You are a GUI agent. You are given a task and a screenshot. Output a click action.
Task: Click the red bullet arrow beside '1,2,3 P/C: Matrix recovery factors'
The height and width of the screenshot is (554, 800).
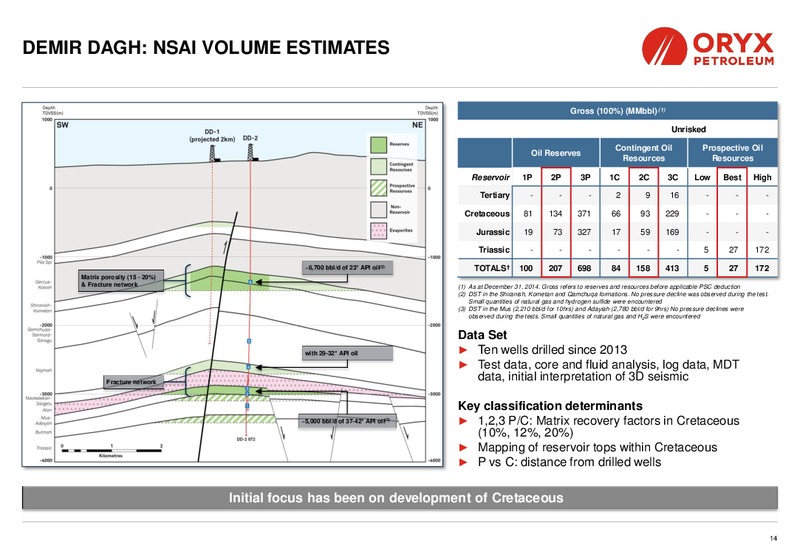pos(463,421)
